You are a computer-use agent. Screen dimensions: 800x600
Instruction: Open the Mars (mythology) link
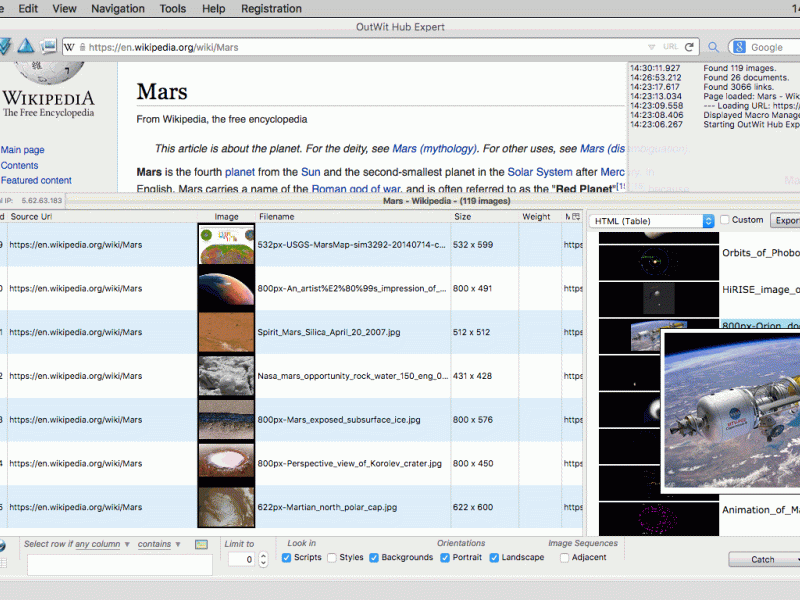pyautogui.click(x=434, y=148)
